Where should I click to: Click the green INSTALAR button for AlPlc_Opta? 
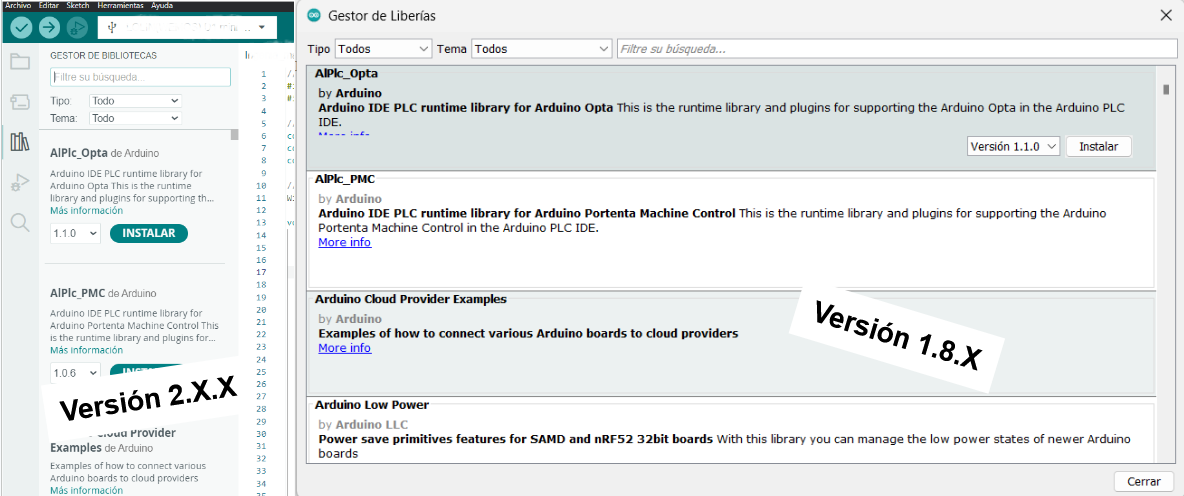tap(149, 233)
